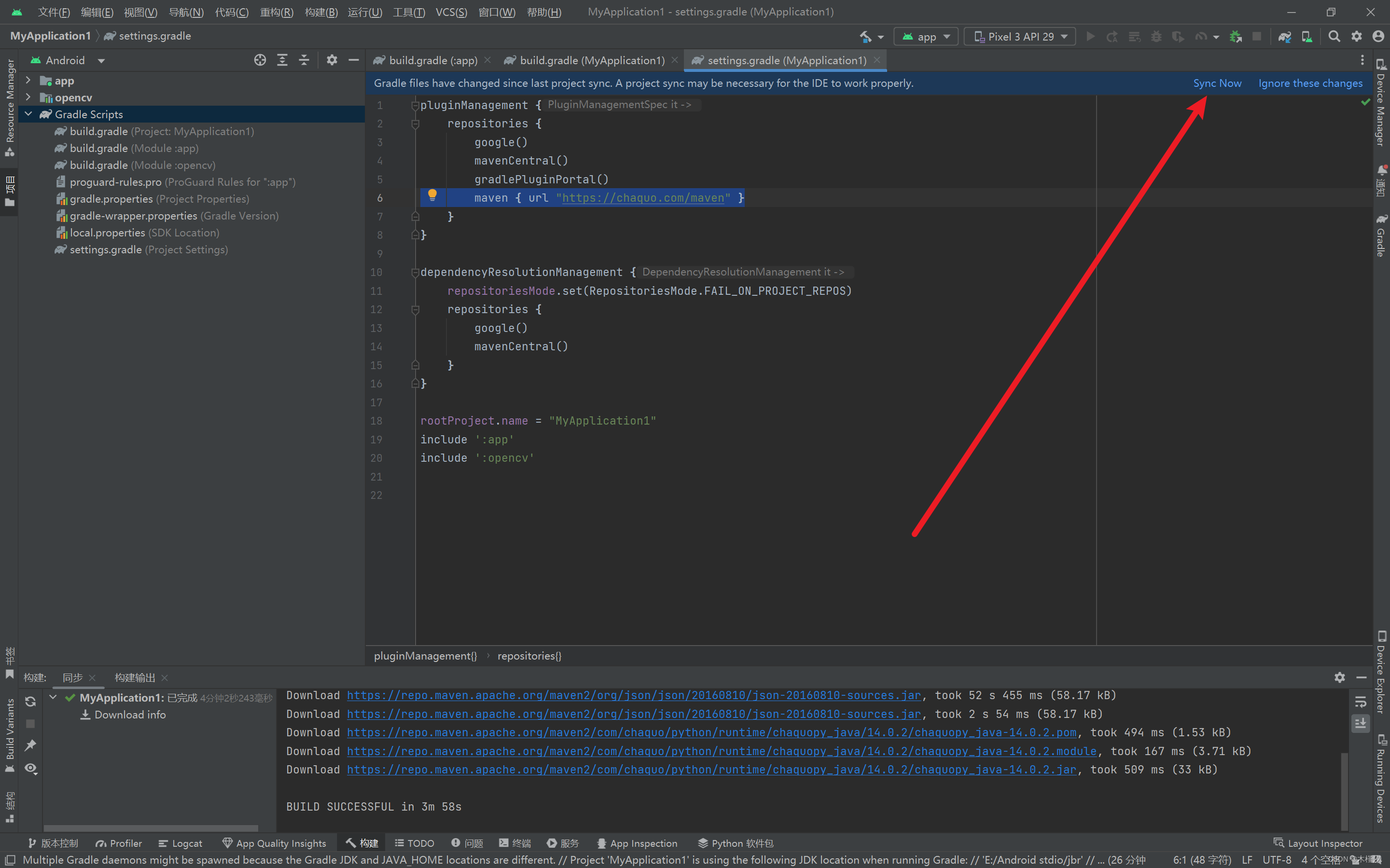Click the lightbulb intention icon on line 6
This screenshot has width=1390, height=868.
click(x=432, y=195)
